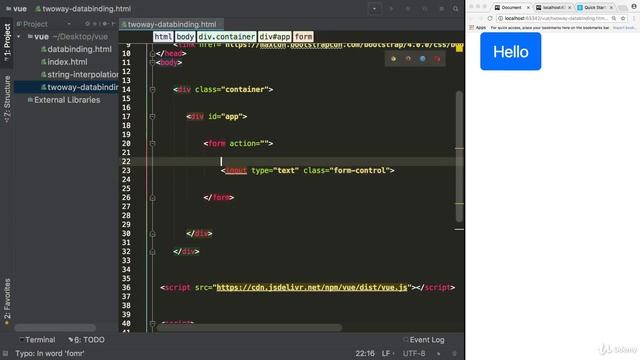This screenshot has width=640, height=360.
Task: Toggle the 7: Structure tool window tab
Action: (x=7, y=99)
